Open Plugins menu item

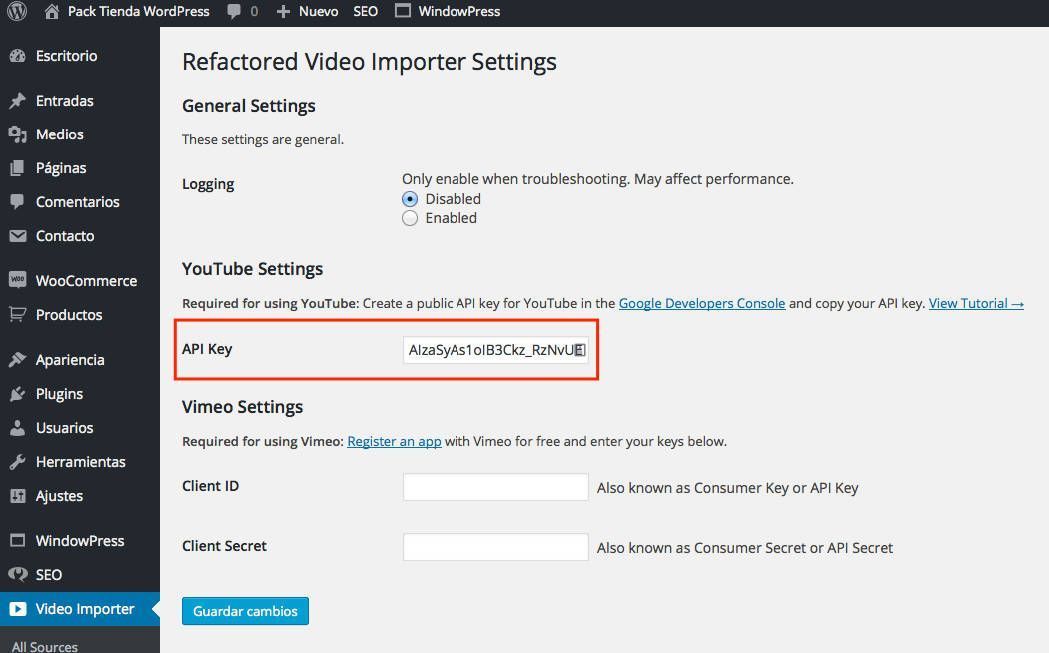(x=60, y=394)
